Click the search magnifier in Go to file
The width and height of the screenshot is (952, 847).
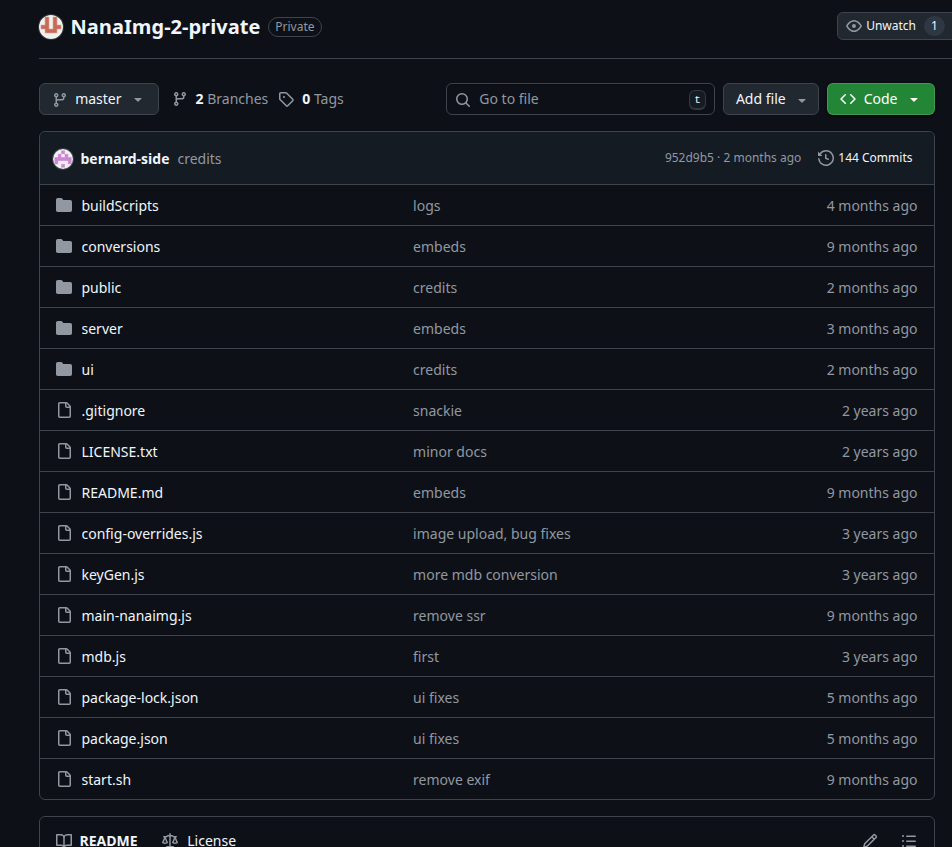coord(463,100)
